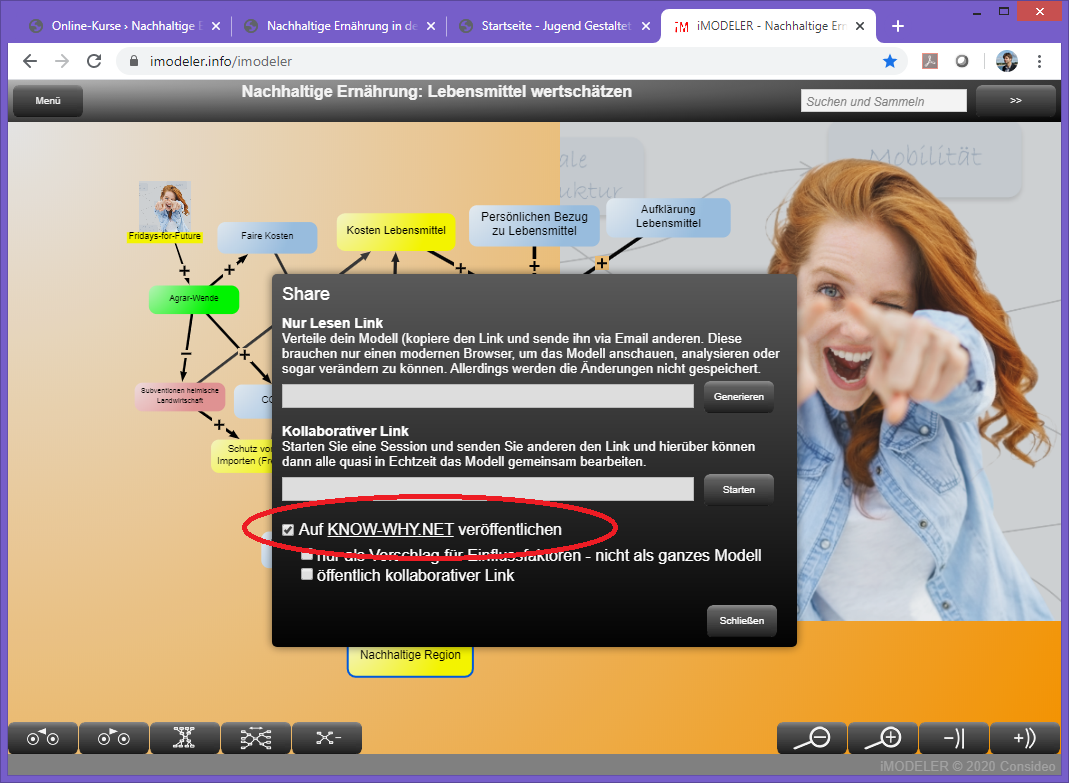
Task: Click the X-minus toolbar icon
Action: tap(327, 738)
